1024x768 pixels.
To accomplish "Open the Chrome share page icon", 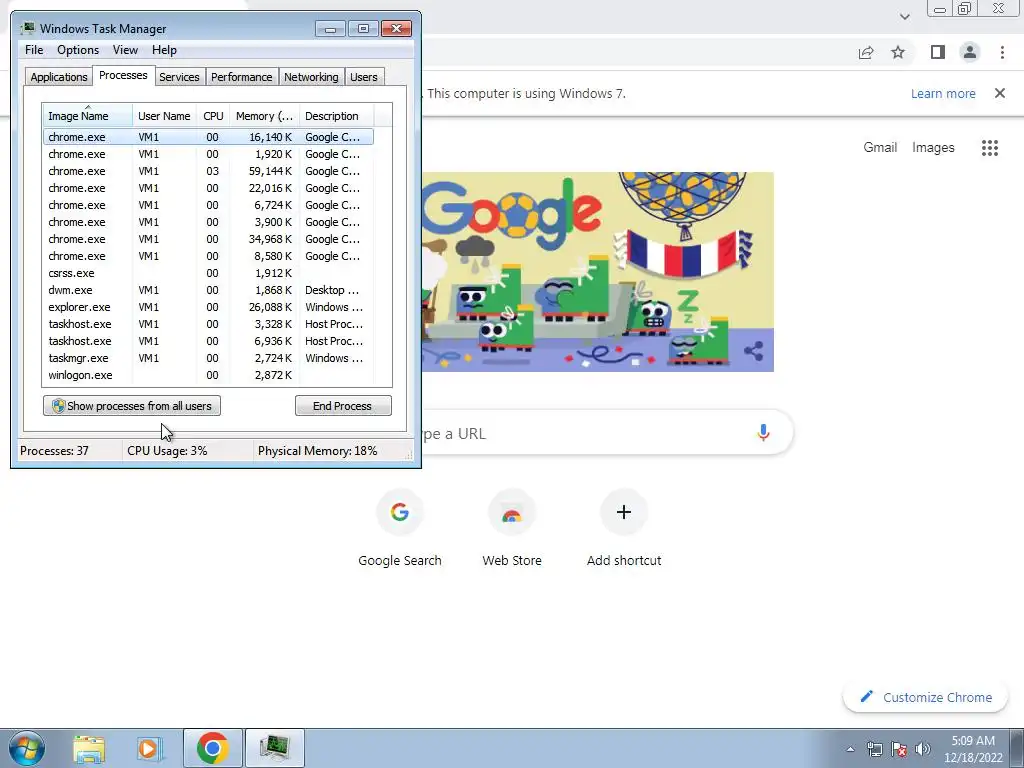I will [866, 52].
